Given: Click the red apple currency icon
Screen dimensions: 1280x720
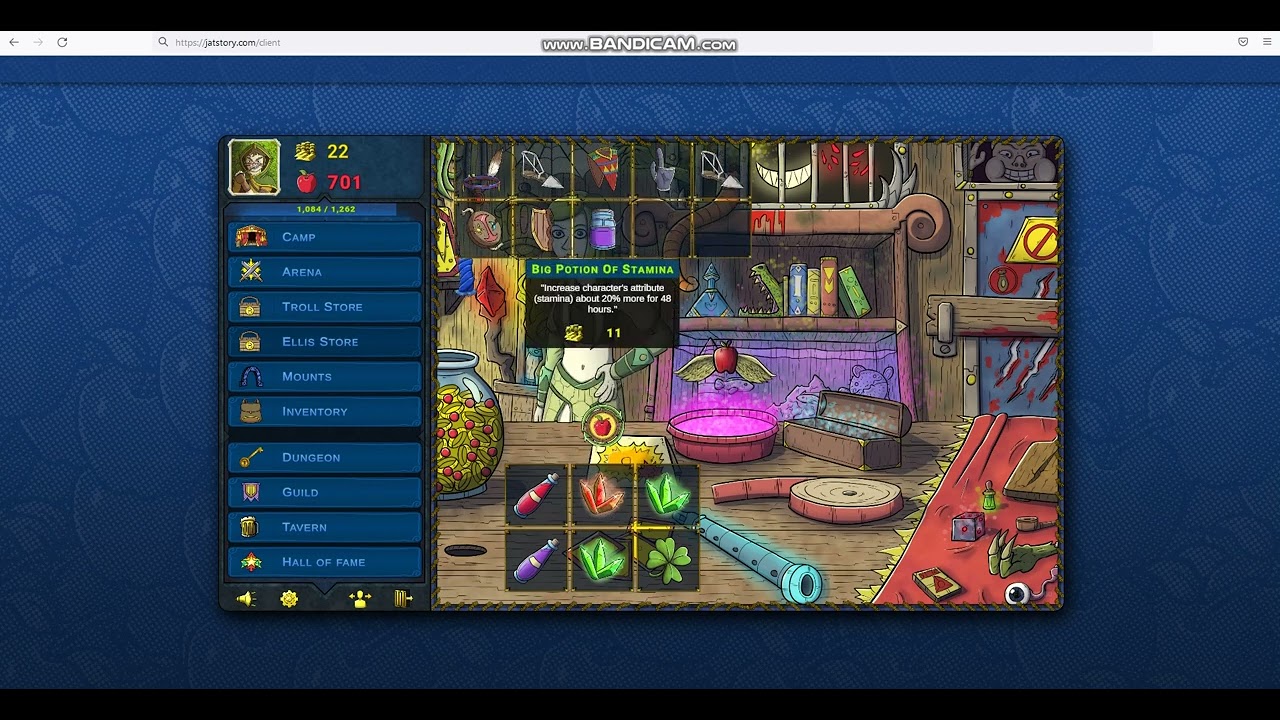Looking at the screenshot, I should point(306,182).
